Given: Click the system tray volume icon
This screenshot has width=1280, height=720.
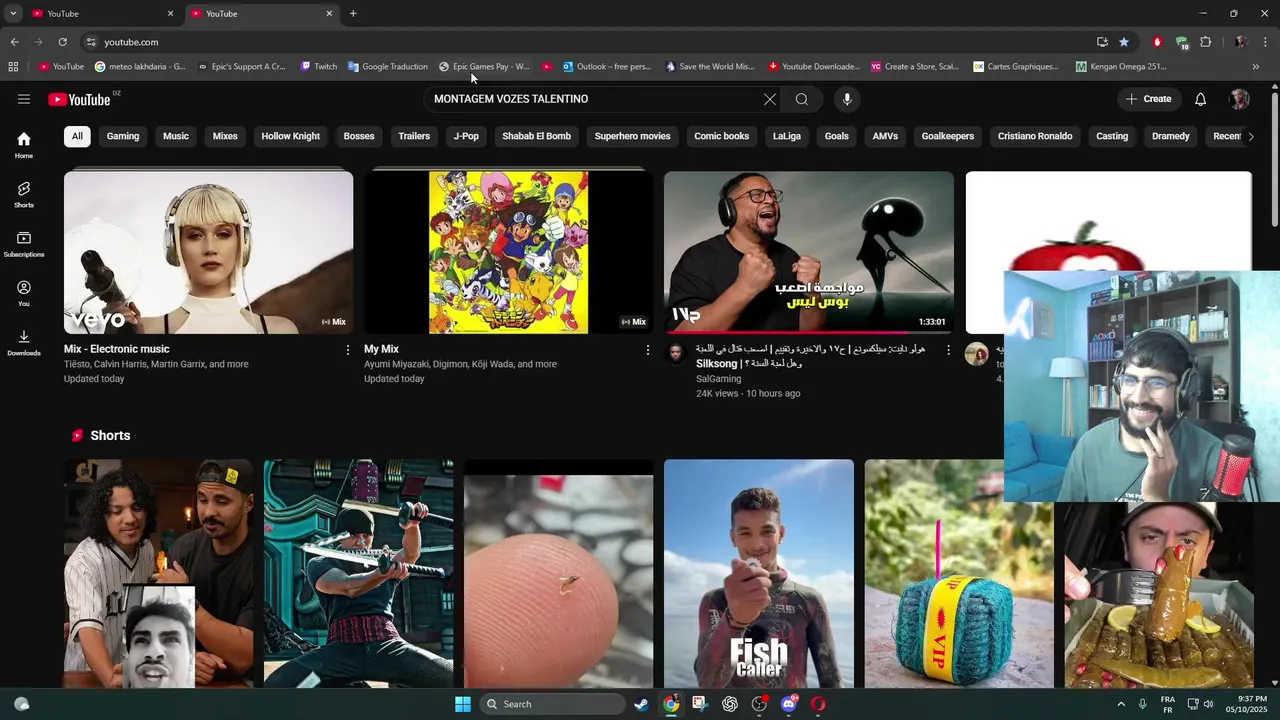Looking at the screenshot, I should 1209,704.
